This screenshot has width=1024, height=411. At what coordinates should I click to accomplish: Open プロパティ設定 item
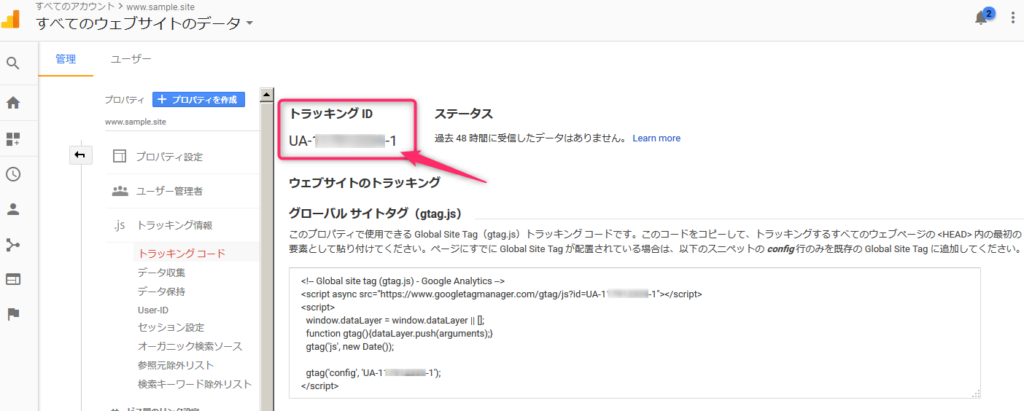tap(169, 157)
